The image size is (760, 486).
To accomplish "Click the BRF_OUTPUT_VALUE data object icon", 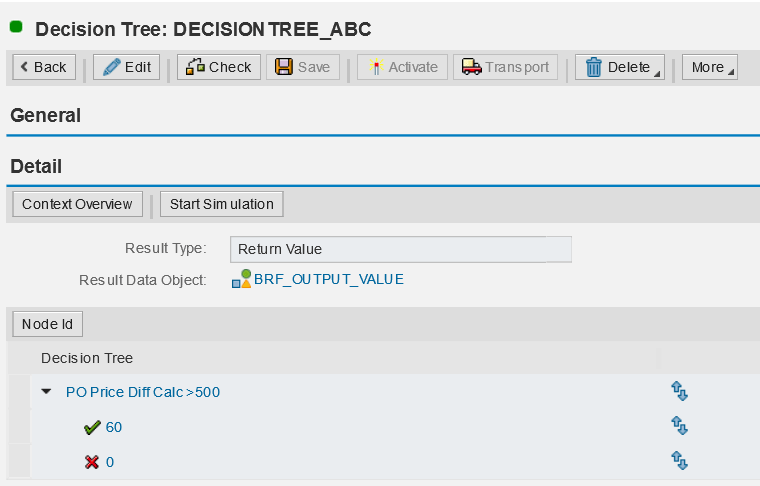I will tap(241, 279).
